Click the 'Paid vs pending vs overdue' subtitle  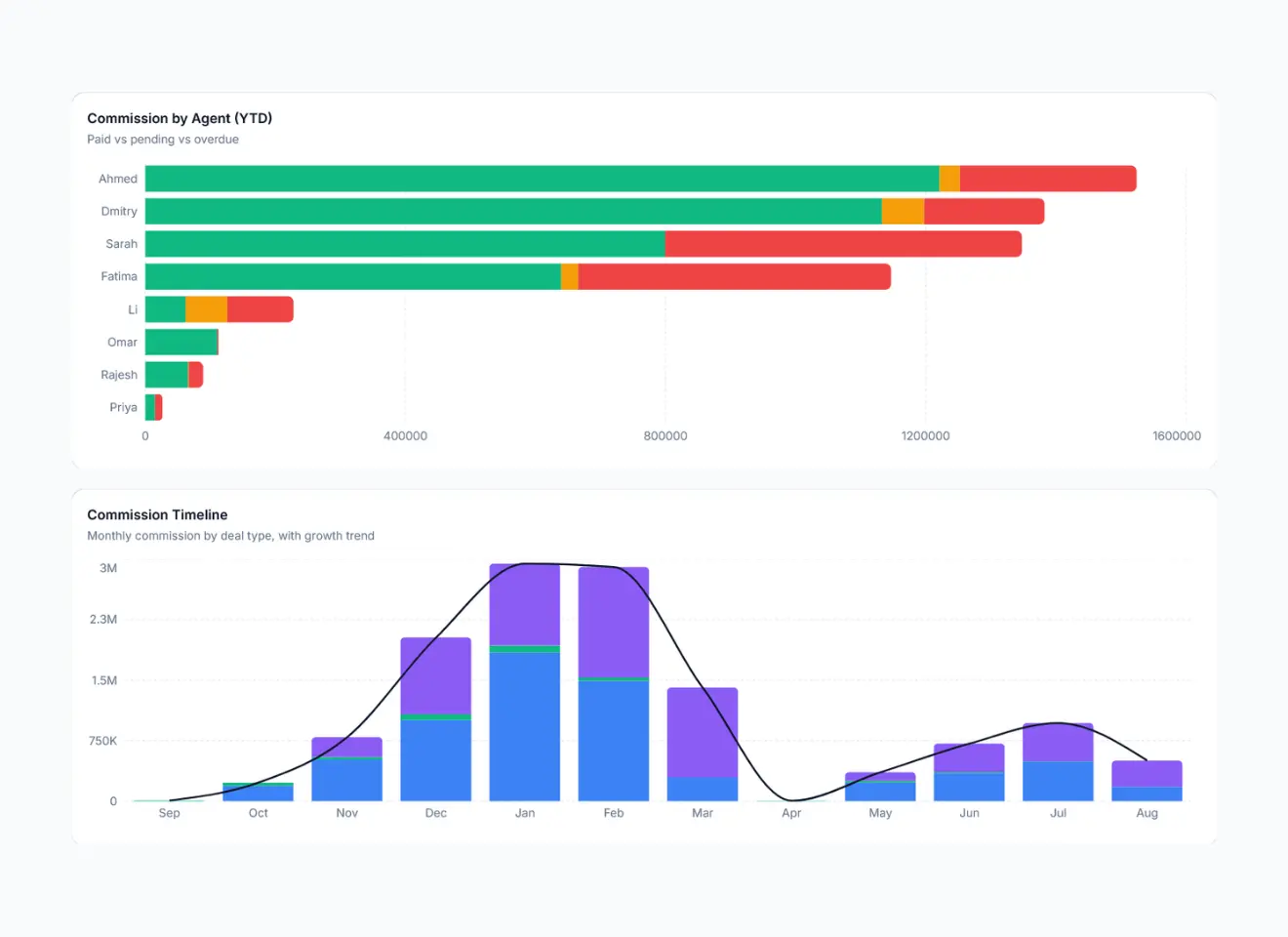[163, 140]
